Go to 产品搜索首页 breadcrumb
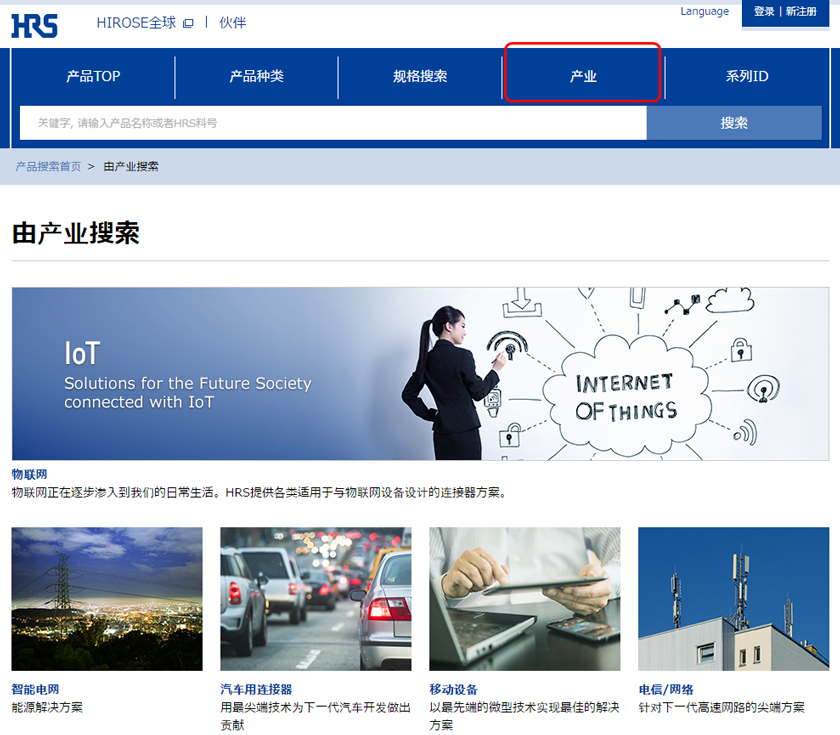 pyautogui.click(x=48, y=166)
